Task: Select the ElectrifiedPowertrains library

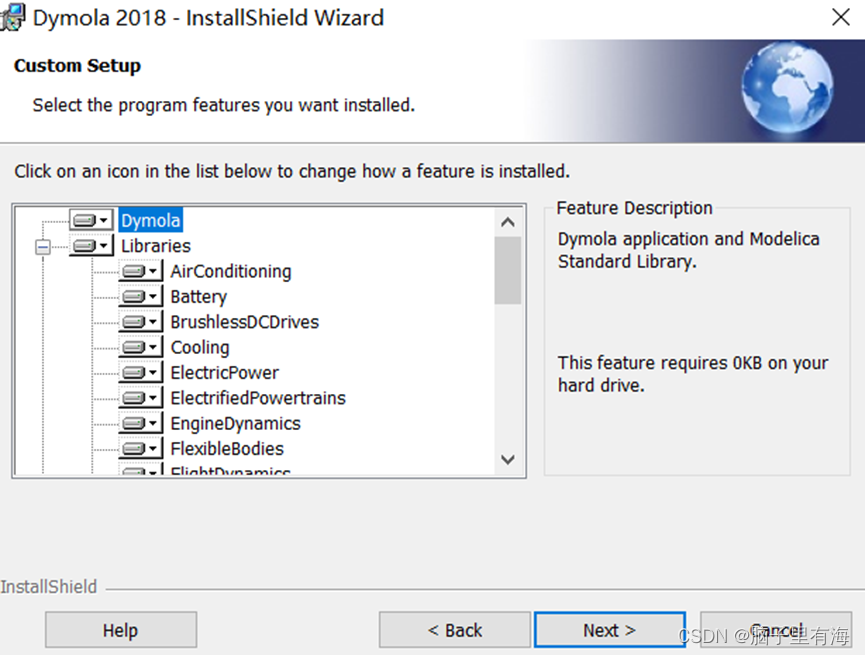Action: (258, 398)
